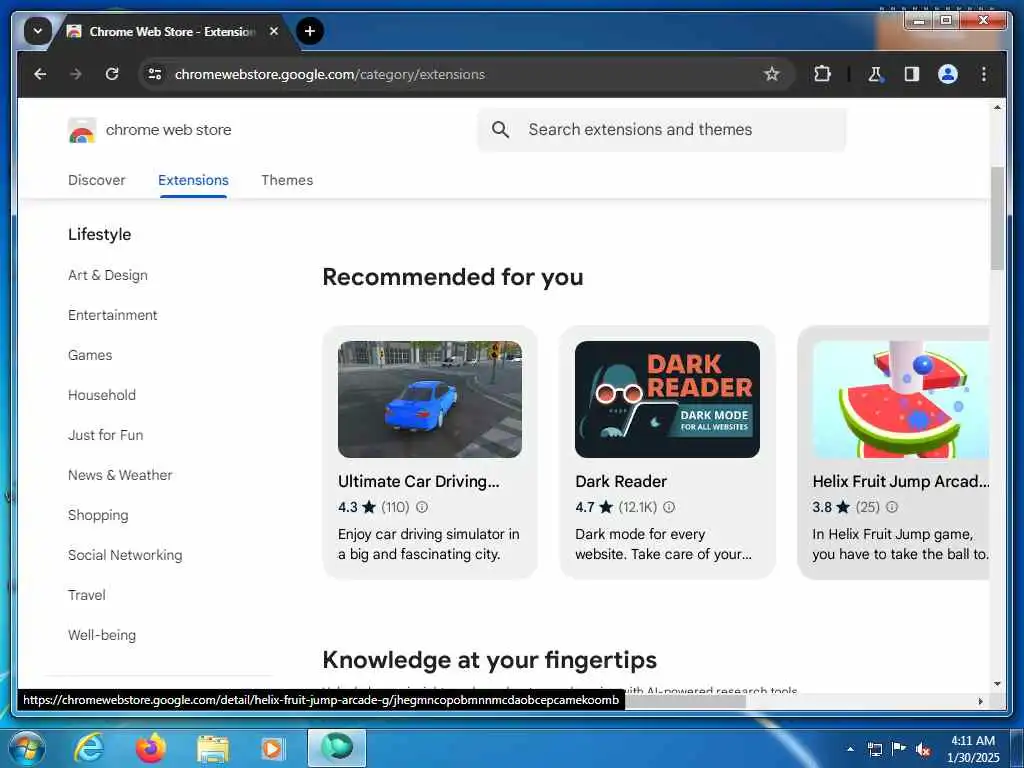Open the network tray icon
Viewport: 1024px width, 768px height.
(874, 749)
